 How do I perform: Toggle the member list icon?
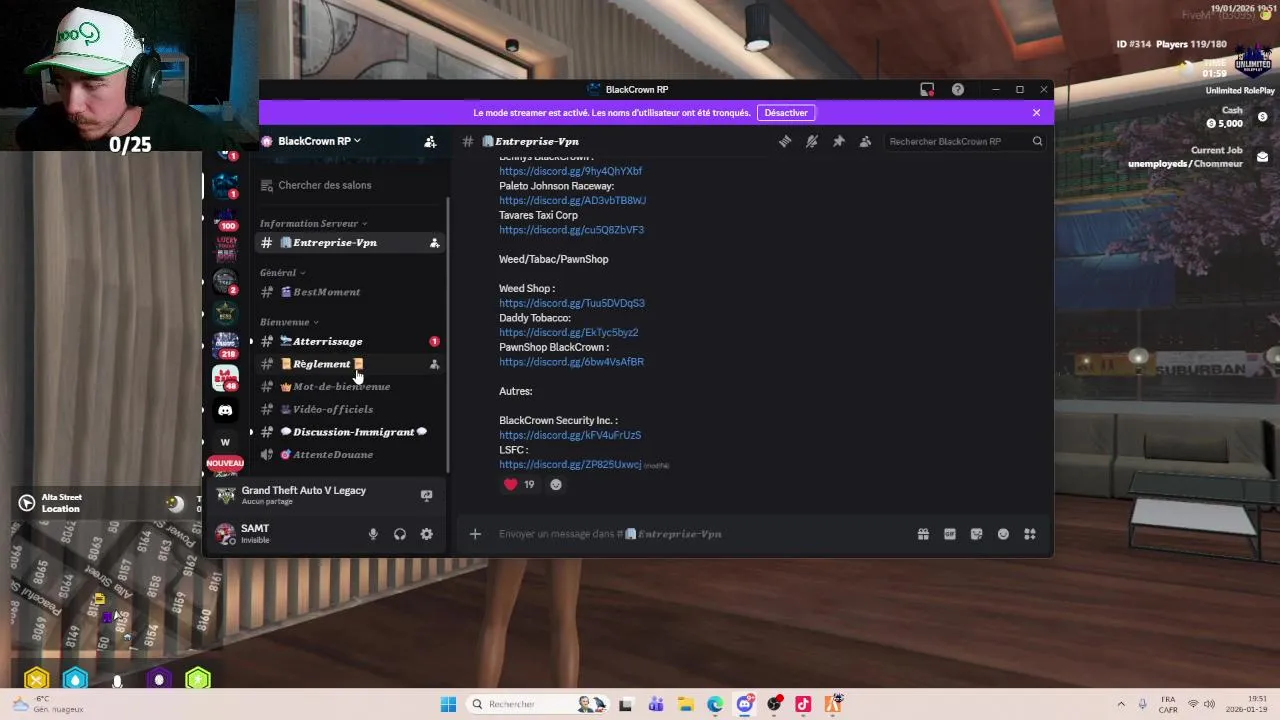pyautogui.click(x=865, y=142)
